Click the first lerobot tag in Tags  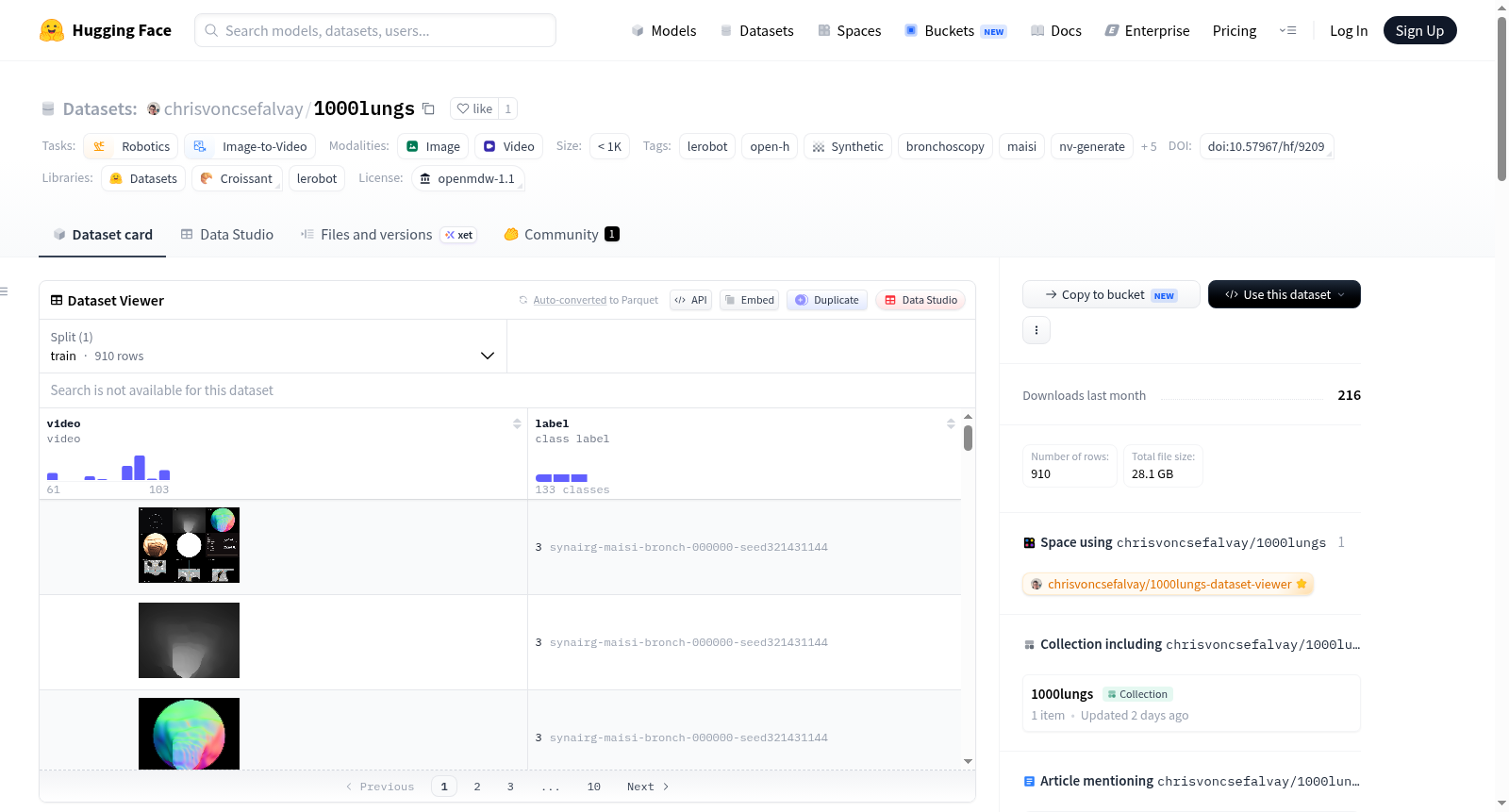point(707,146)
